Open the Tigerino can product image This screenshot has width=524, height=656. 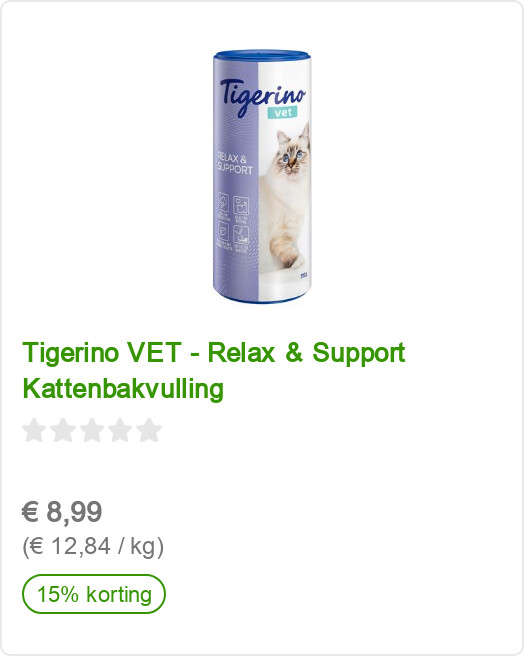[262, 177]
